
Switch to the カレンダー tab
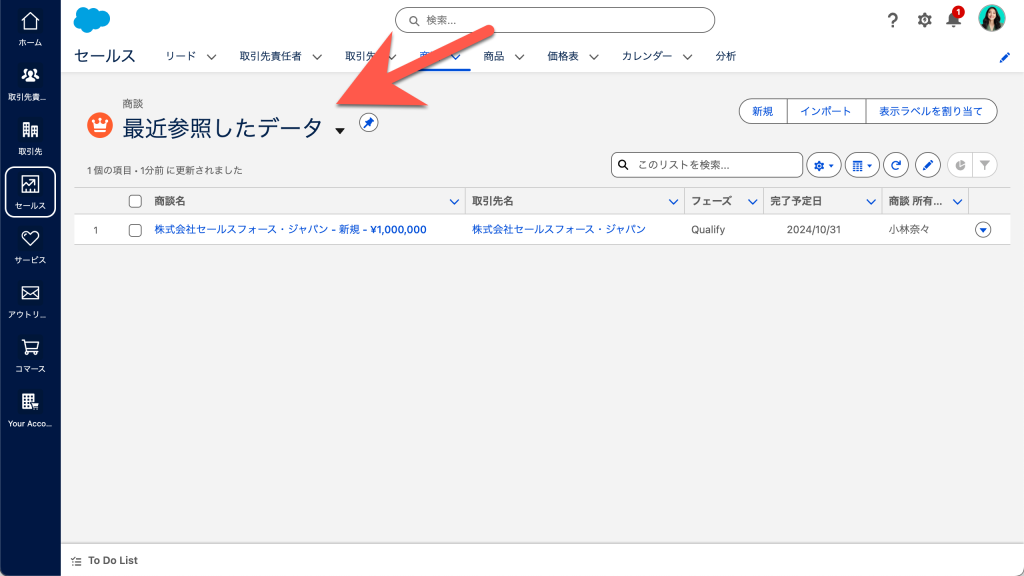[647, 56]
